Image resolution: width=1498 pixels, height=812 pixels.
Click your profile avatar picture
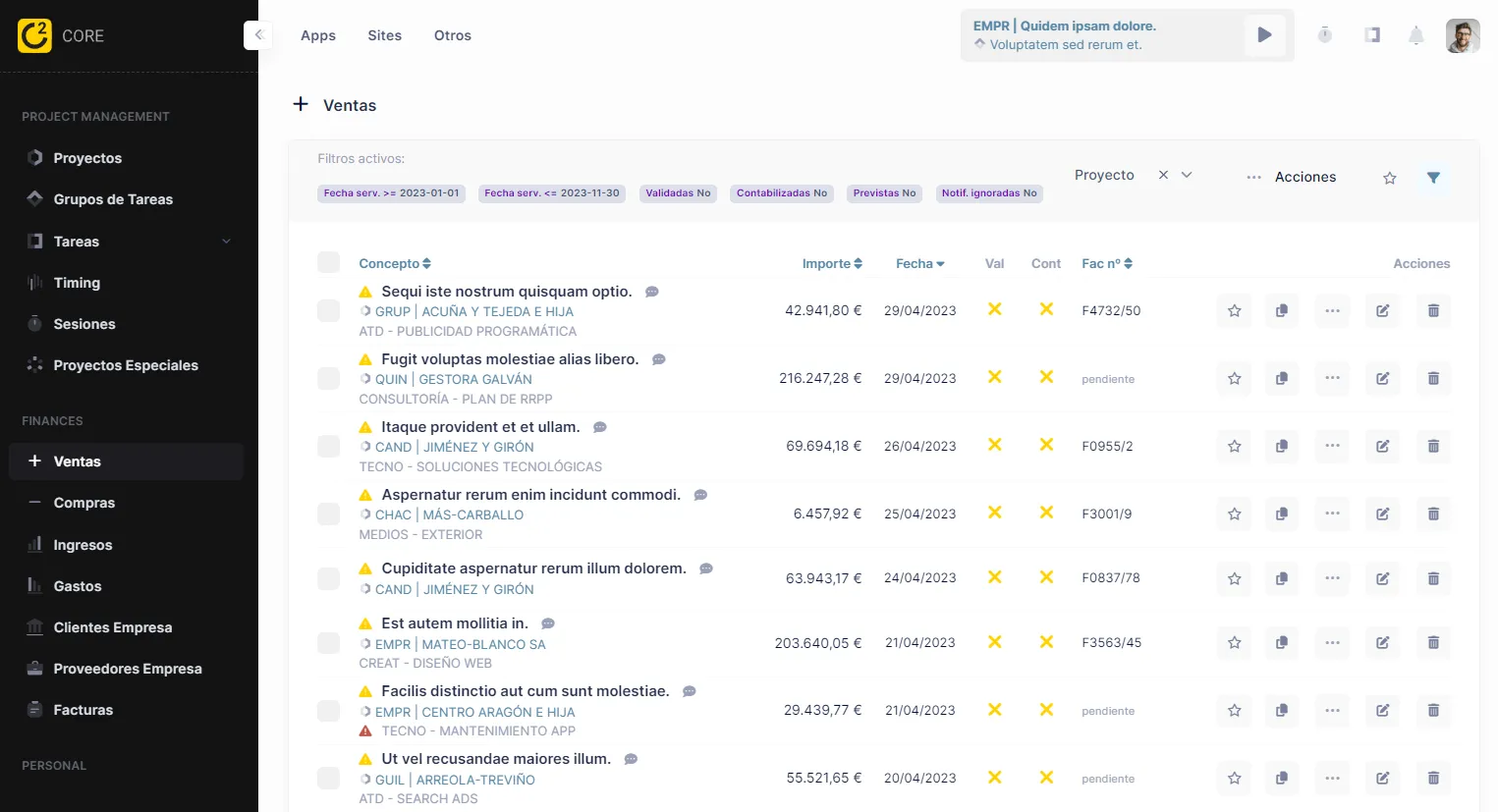click(x=1463, y=34)
